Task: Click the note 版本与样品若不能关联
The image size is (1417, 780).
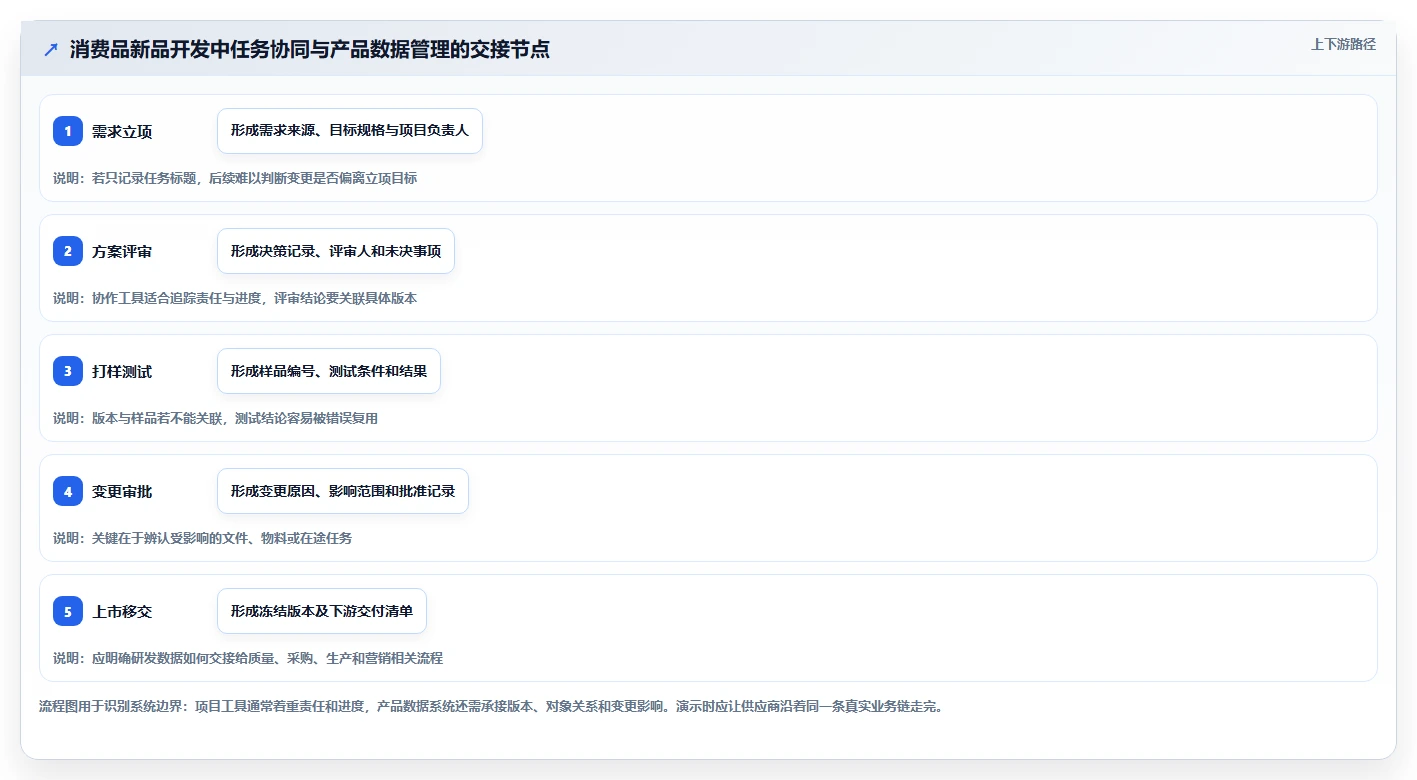Action: pyautogui.click(x=157, y=418)
